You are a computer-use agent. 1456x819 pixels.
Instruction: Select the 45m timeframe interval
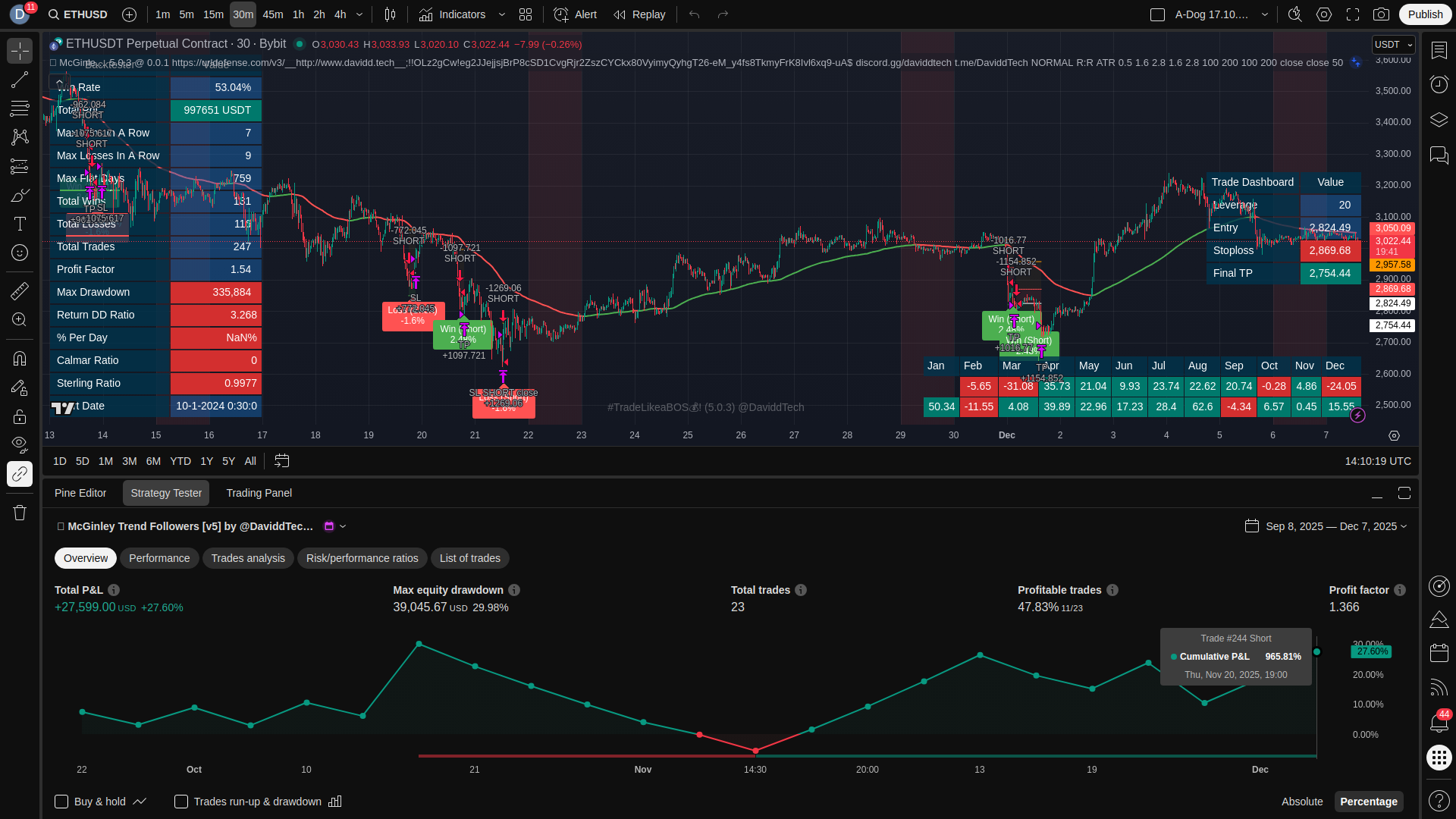(x=272, y=14)
